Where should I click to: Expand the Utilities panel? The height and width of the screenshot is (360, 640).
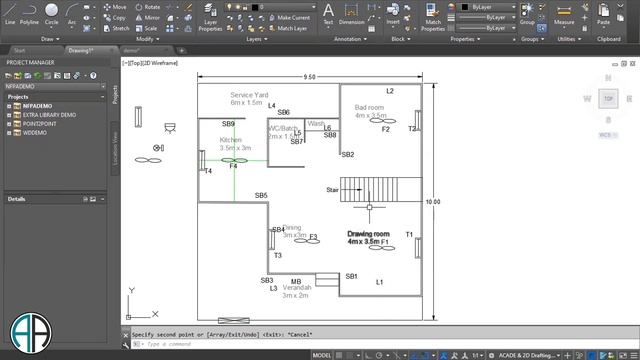(x=569, y=39)
